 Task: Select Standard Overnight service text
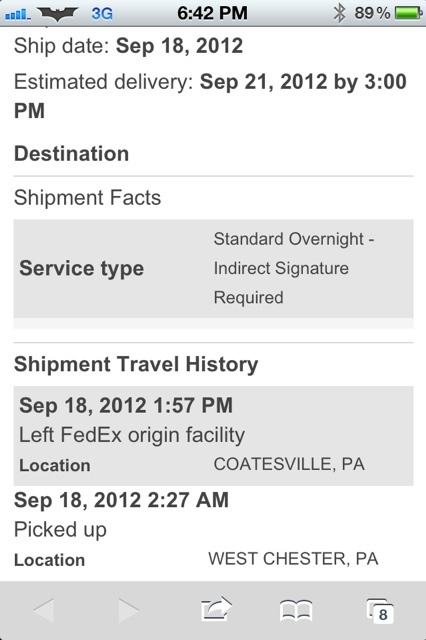[294, 268]
